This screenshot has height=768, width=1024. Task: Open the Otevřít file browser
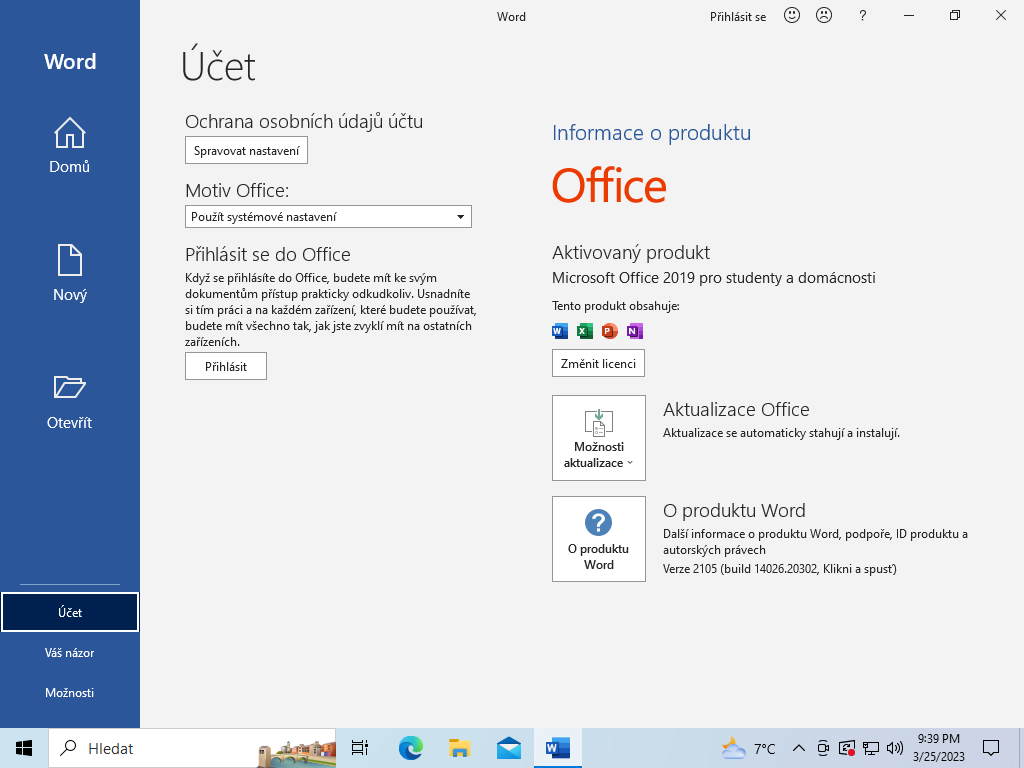click(x=69, y=402)
